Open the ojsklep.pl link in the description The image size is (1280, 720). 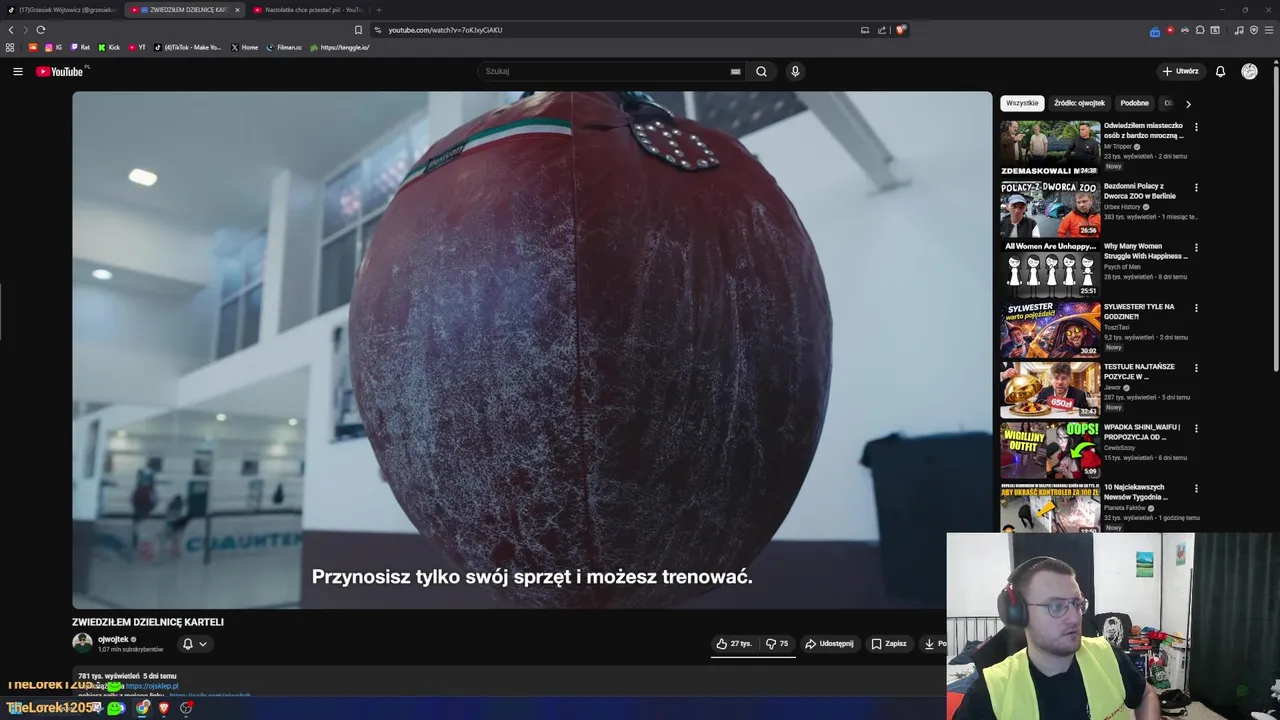(x=151, y=686)
